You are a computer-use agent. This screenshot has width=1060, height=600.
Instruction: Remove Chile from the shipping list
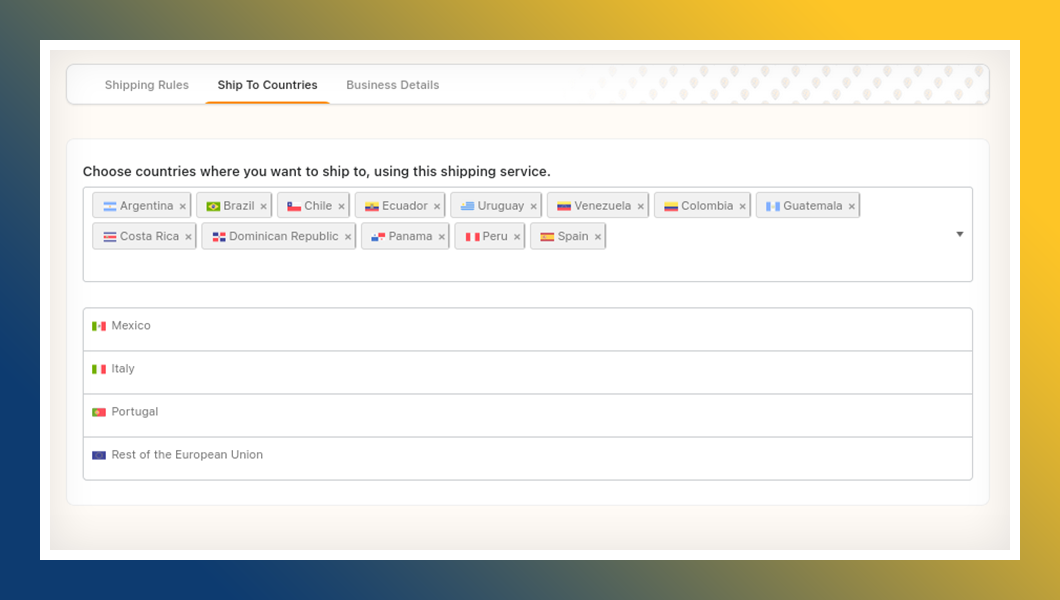point(341,206)
